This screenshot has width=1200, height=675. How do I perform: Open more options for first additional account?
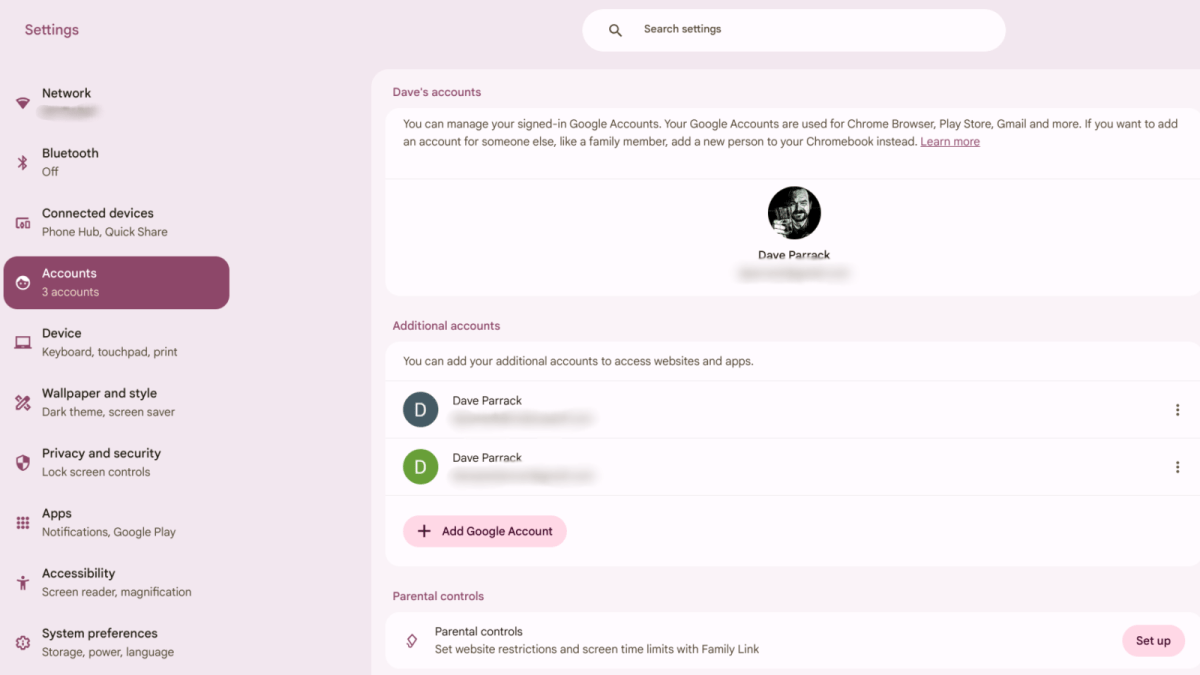[1177, 410]
